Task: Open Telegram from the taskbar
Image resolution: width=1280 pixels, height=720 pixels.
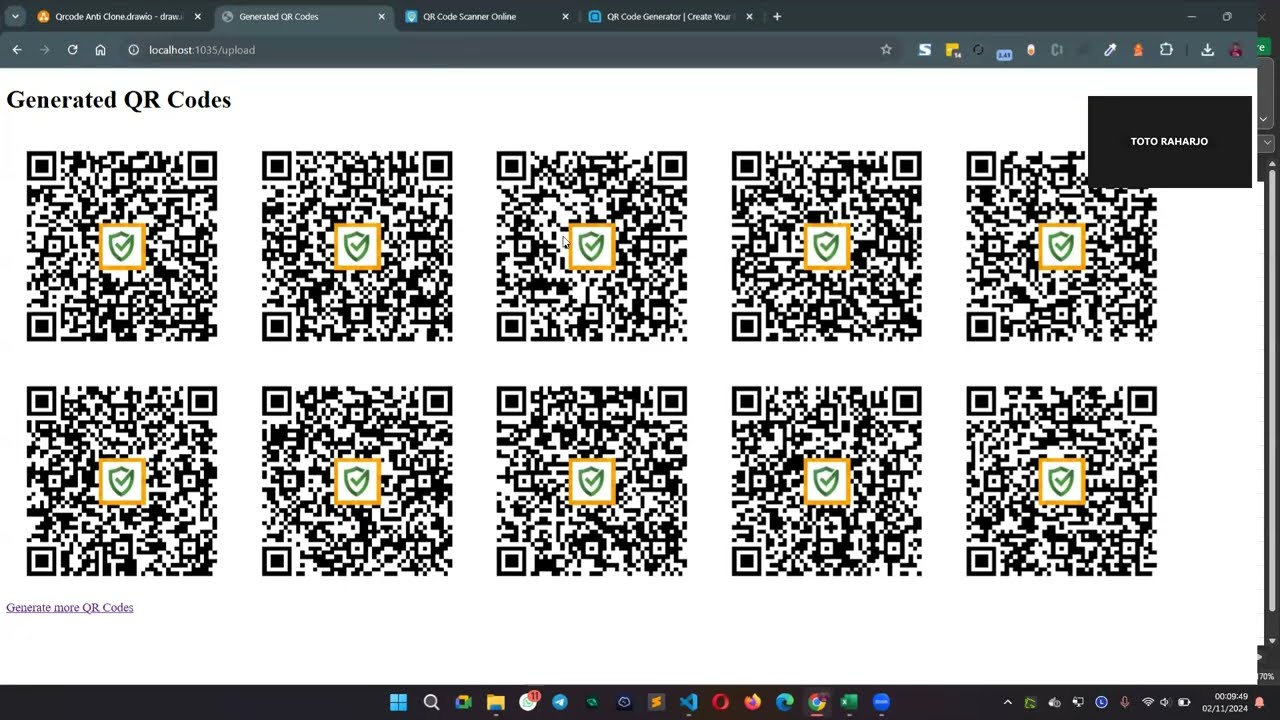Action: click(x=560, y=702)
